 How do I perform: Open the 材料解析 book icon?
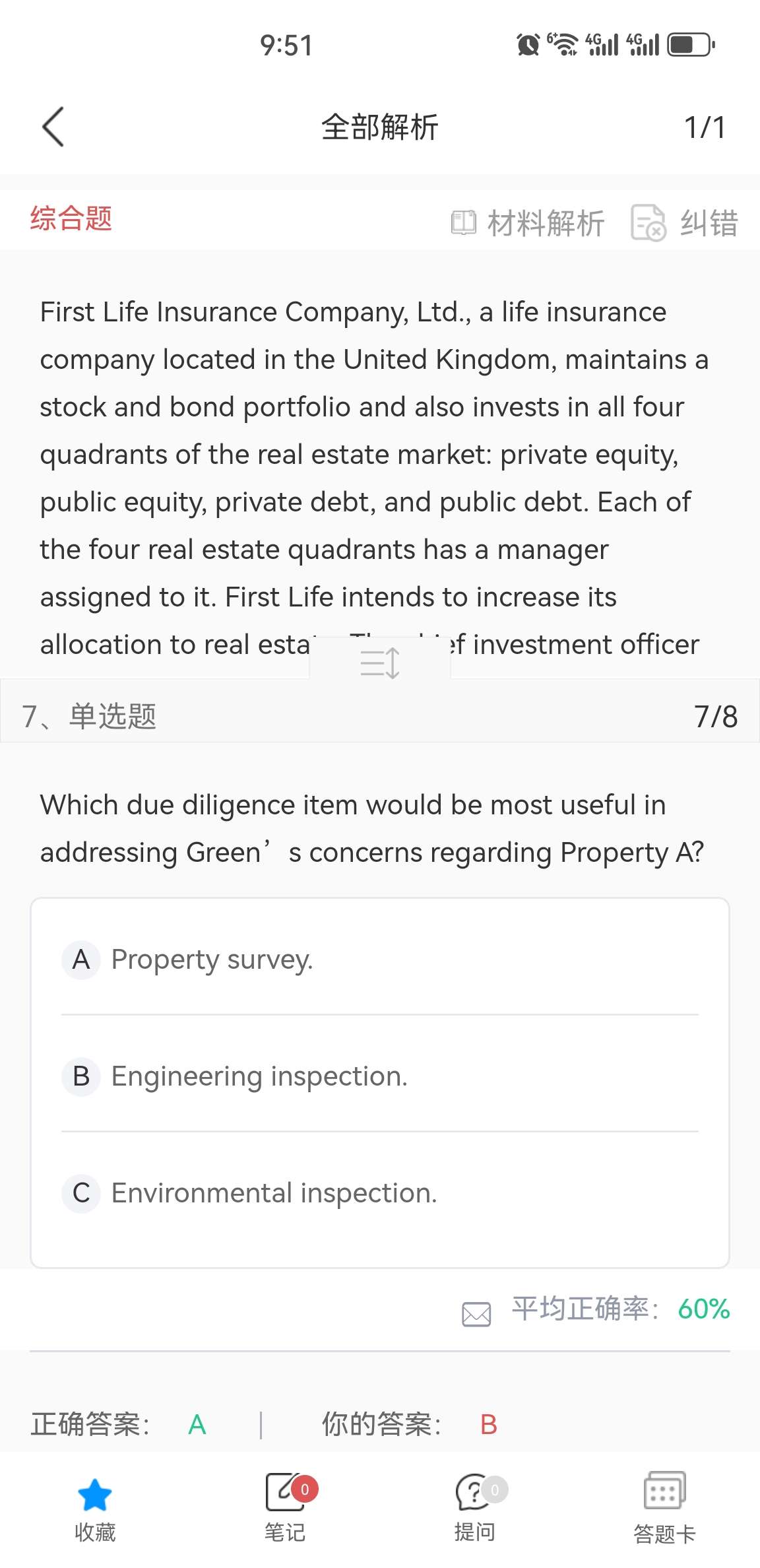pyautogui.click(x=463, y=223)
